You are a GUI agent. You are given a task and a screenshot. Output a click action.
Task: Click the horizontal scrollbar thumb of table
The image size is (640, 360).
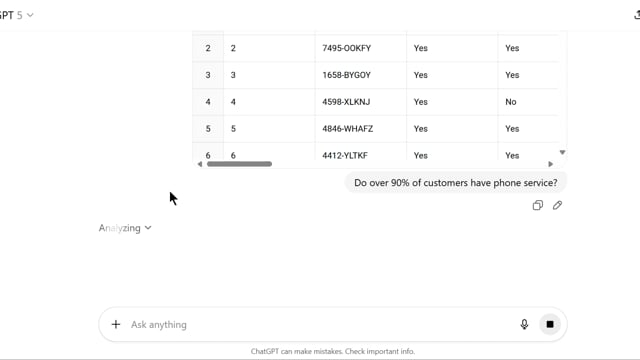[x=239, y=164]
